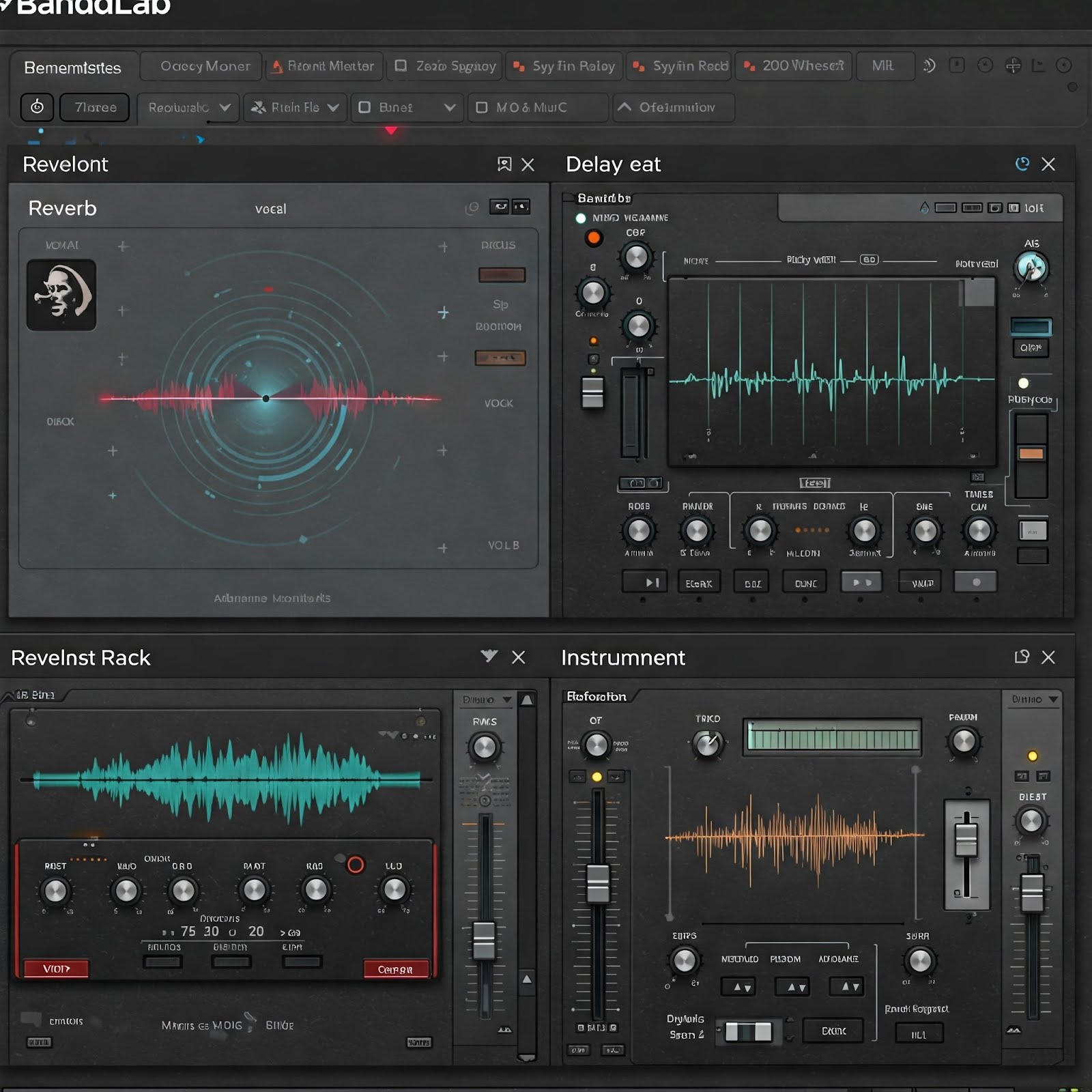Click the record dot button in Delay panel

(976, 582)
